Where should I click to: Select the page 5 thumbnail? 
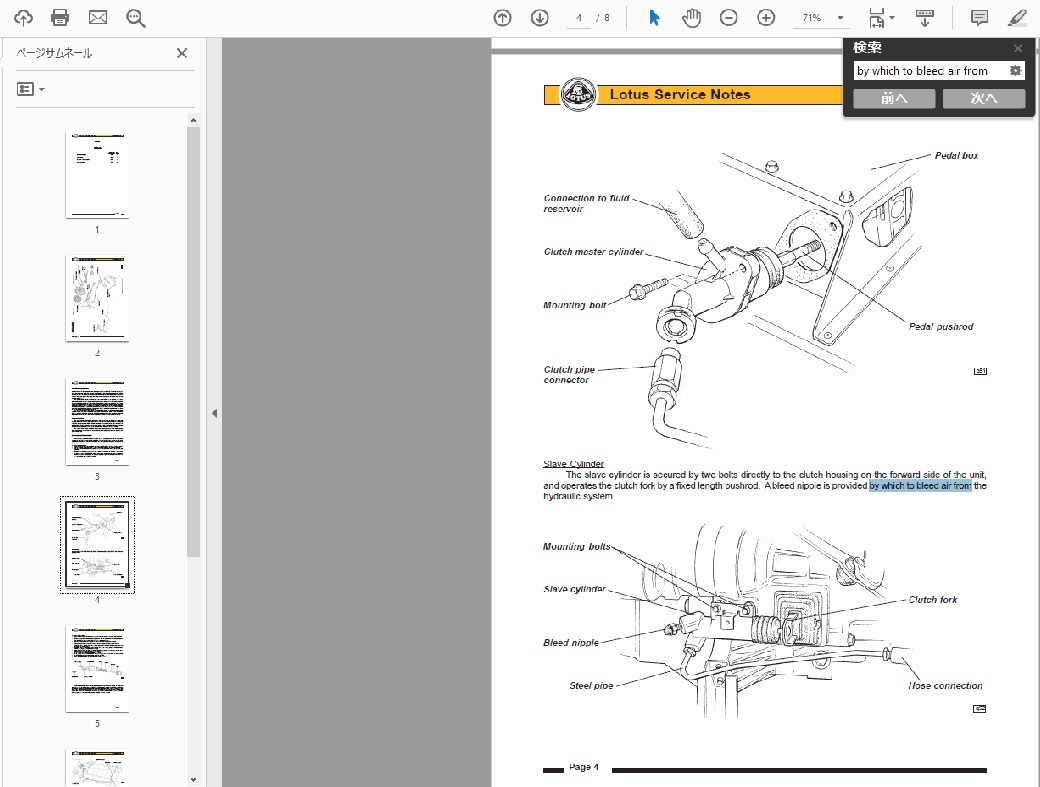97,669
